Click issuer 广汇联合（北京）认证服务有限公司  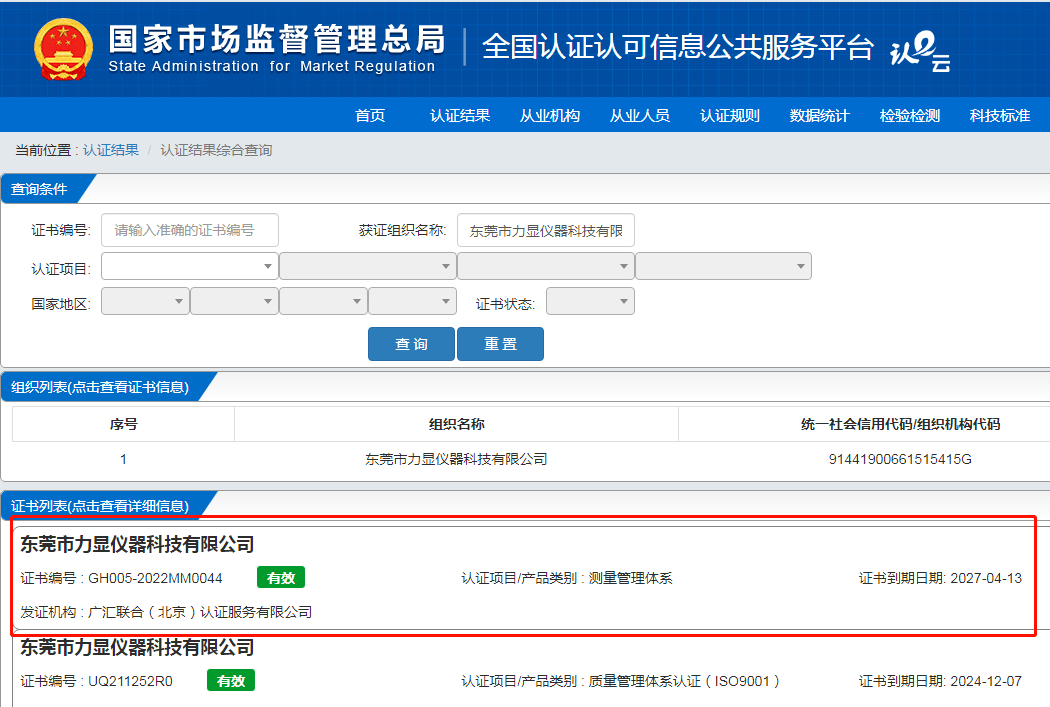coord(200,612)
